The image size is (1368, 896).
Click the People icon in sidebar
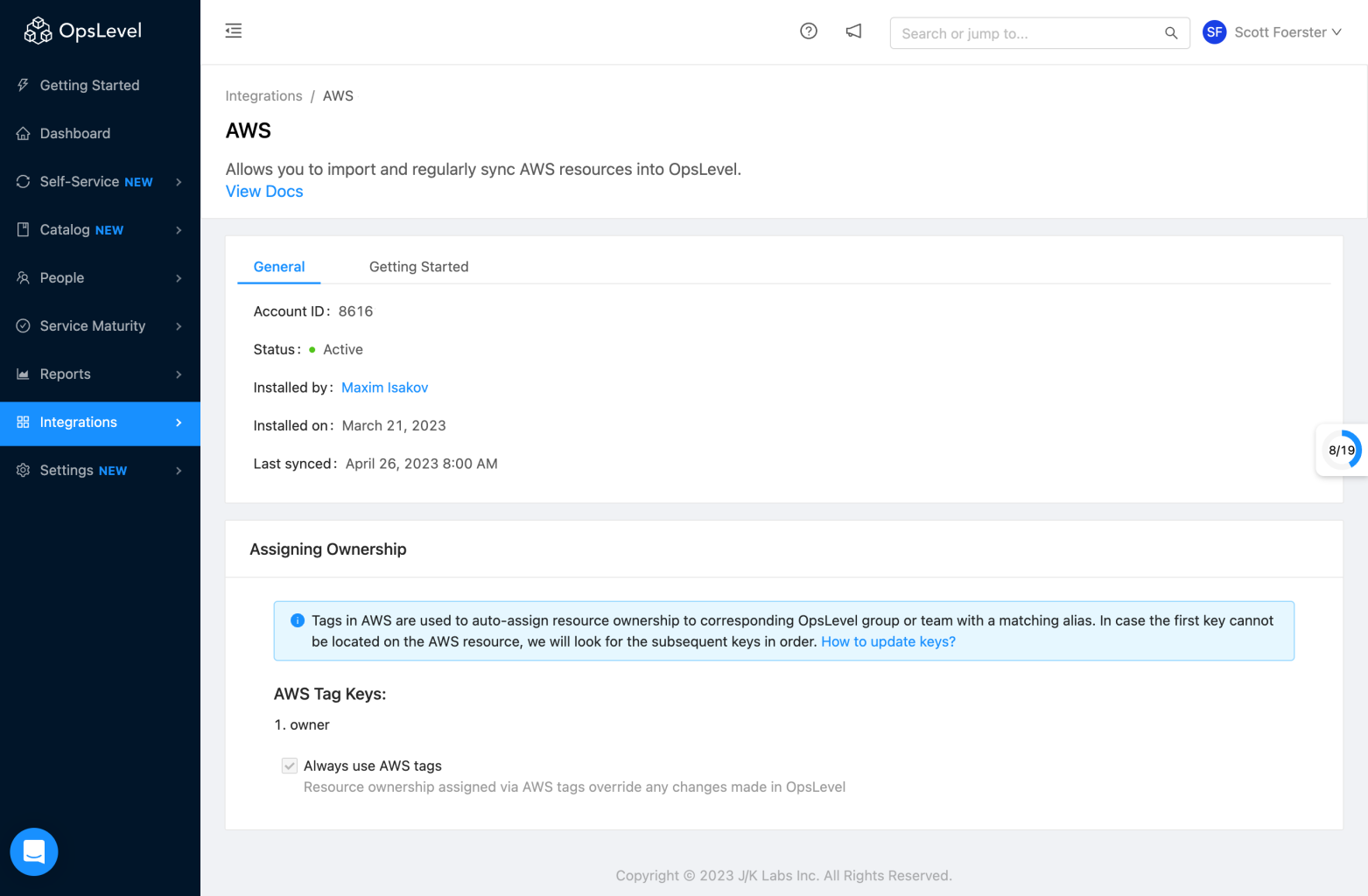[x=24, y=277]
